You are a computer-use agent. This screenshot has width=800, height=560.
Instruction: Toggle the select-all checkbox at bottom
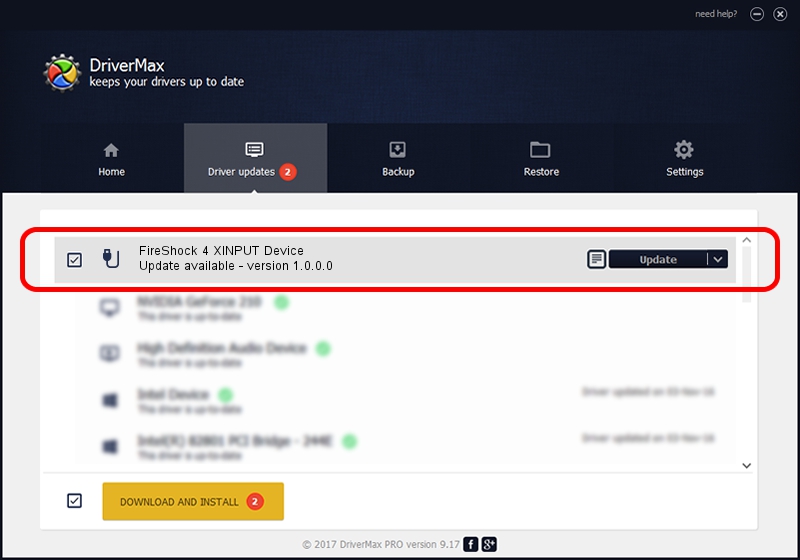pyautogui.click(x=74, y=501)
